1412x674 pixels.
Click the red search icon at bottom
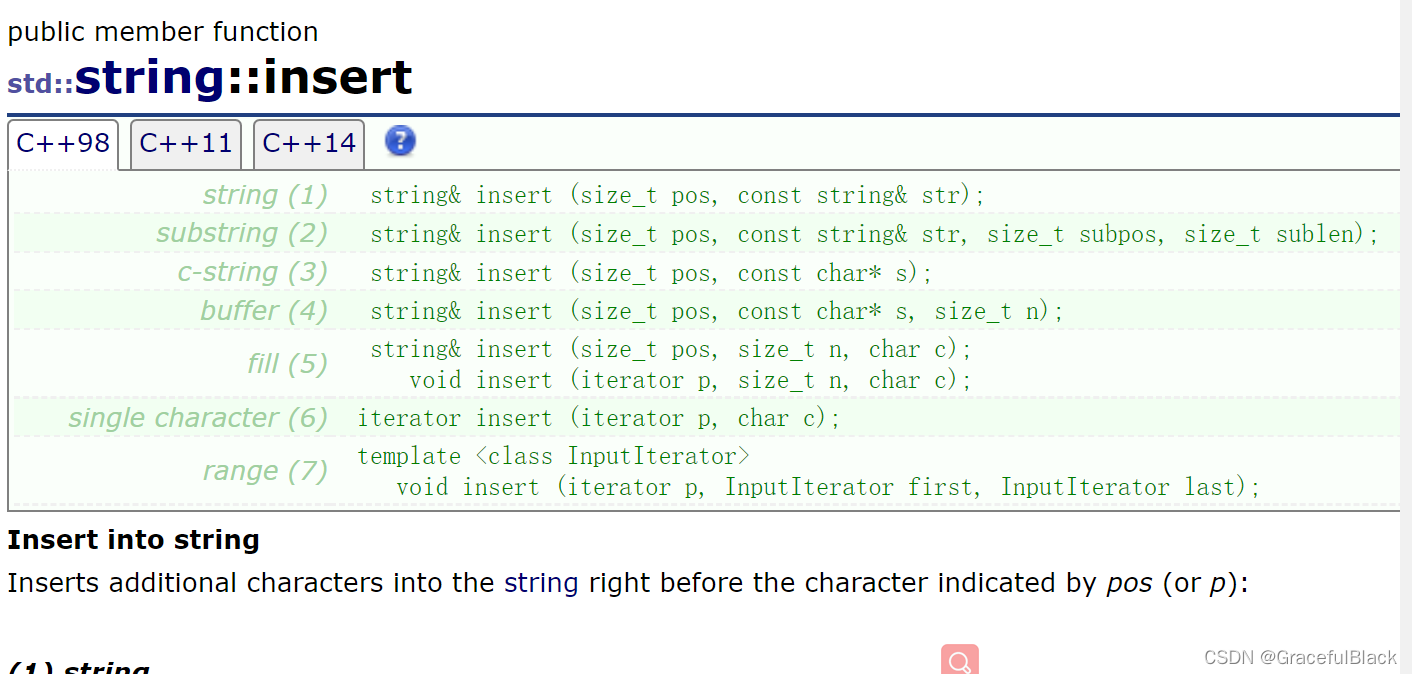point(960,660)
